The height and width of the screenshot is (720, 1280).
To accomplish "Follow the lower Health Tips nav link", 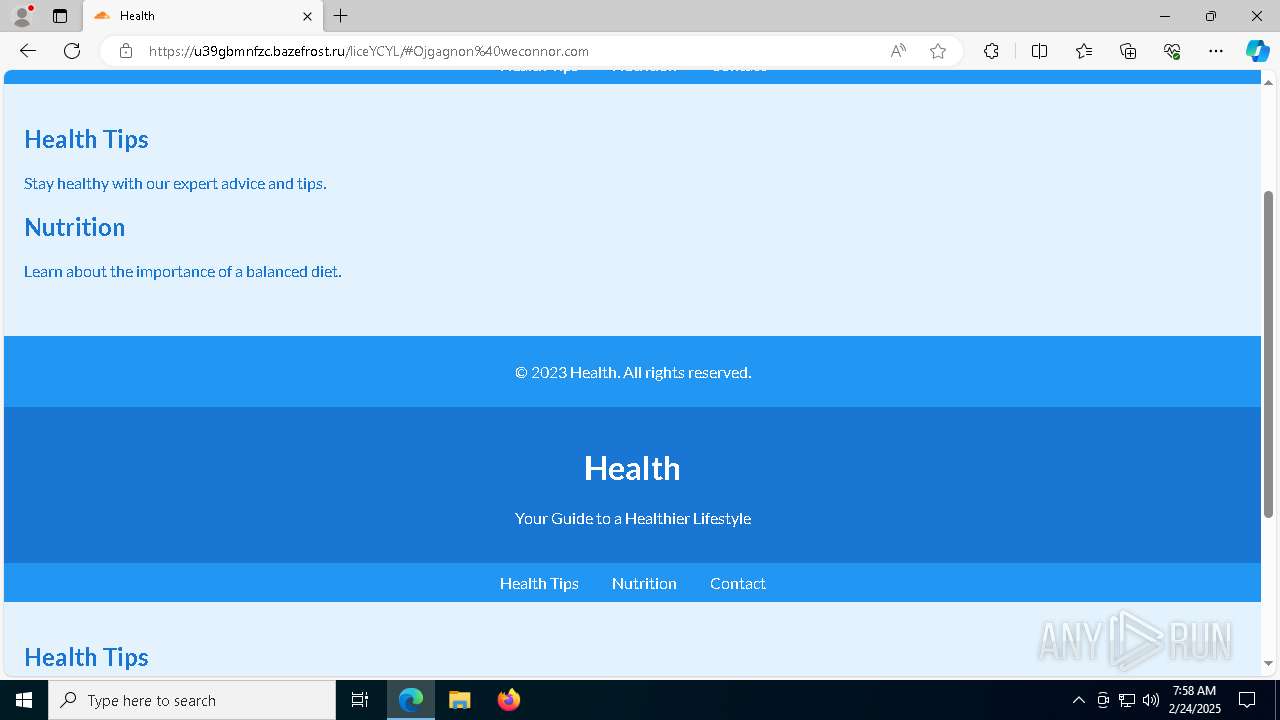I will click(x=539, y=583).
